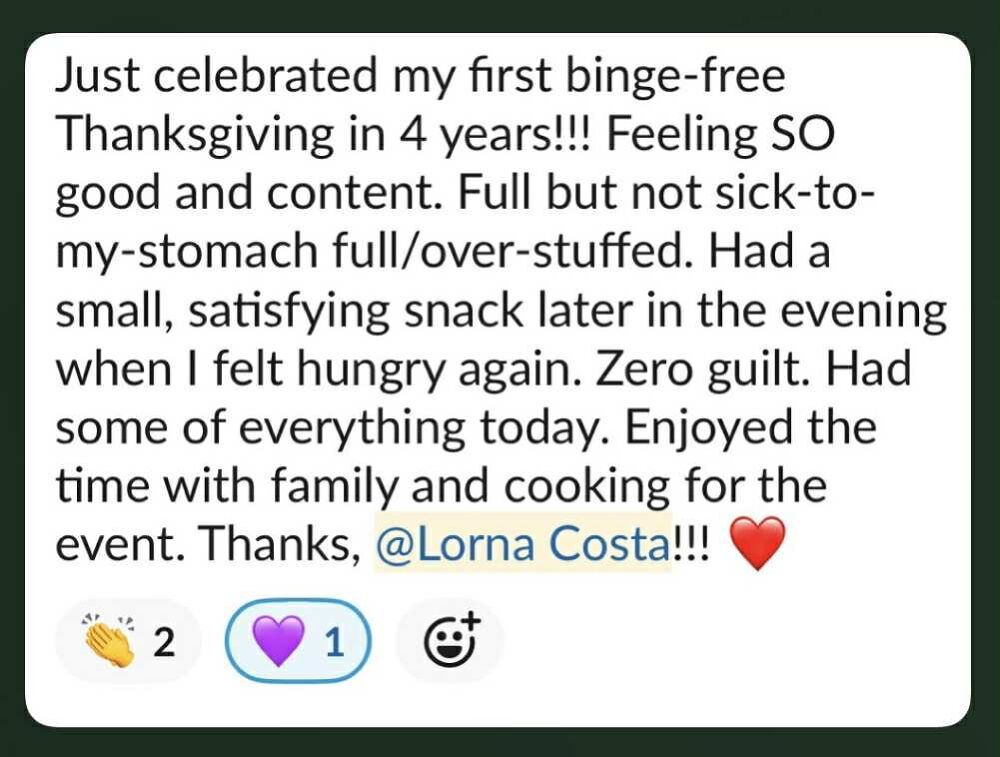This screenshot has height=757, width=1000.
Task: Open the add reaction emoji picker
Action: (449, 641)
